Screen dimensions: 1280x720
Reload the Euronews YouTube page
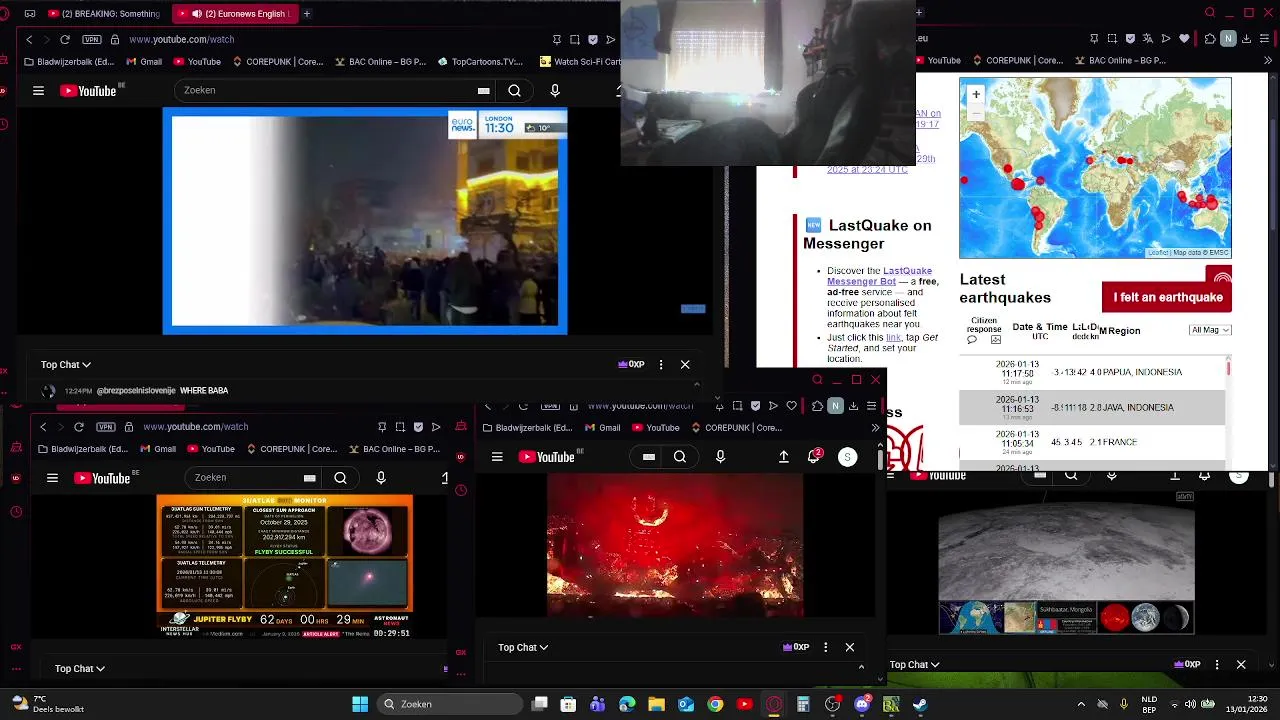[65, 39]
